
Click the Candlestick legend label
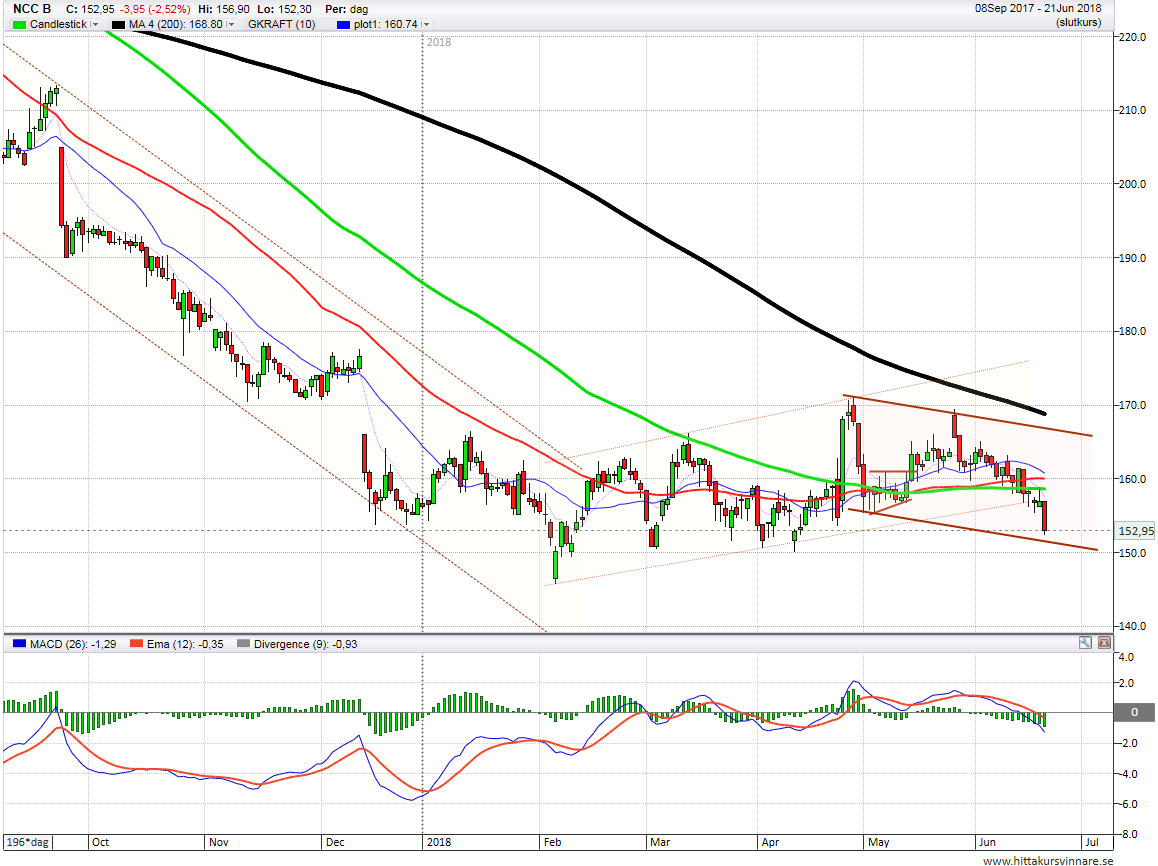coord(58,24)
